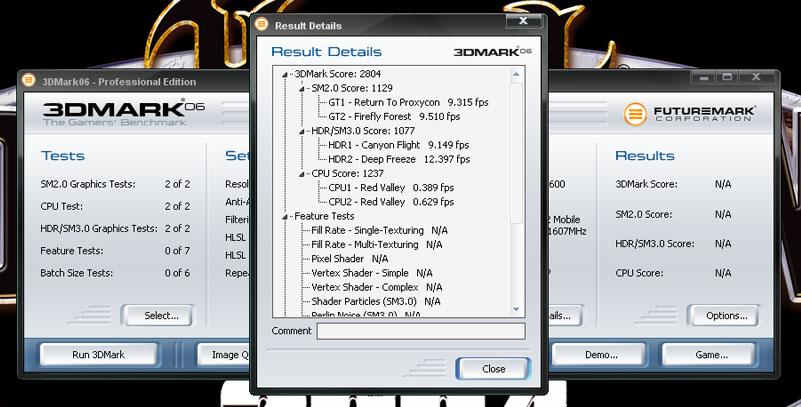Close the 3DMark06 main window
The width and height of the screenshot is (801, 407).
point(757,78)
